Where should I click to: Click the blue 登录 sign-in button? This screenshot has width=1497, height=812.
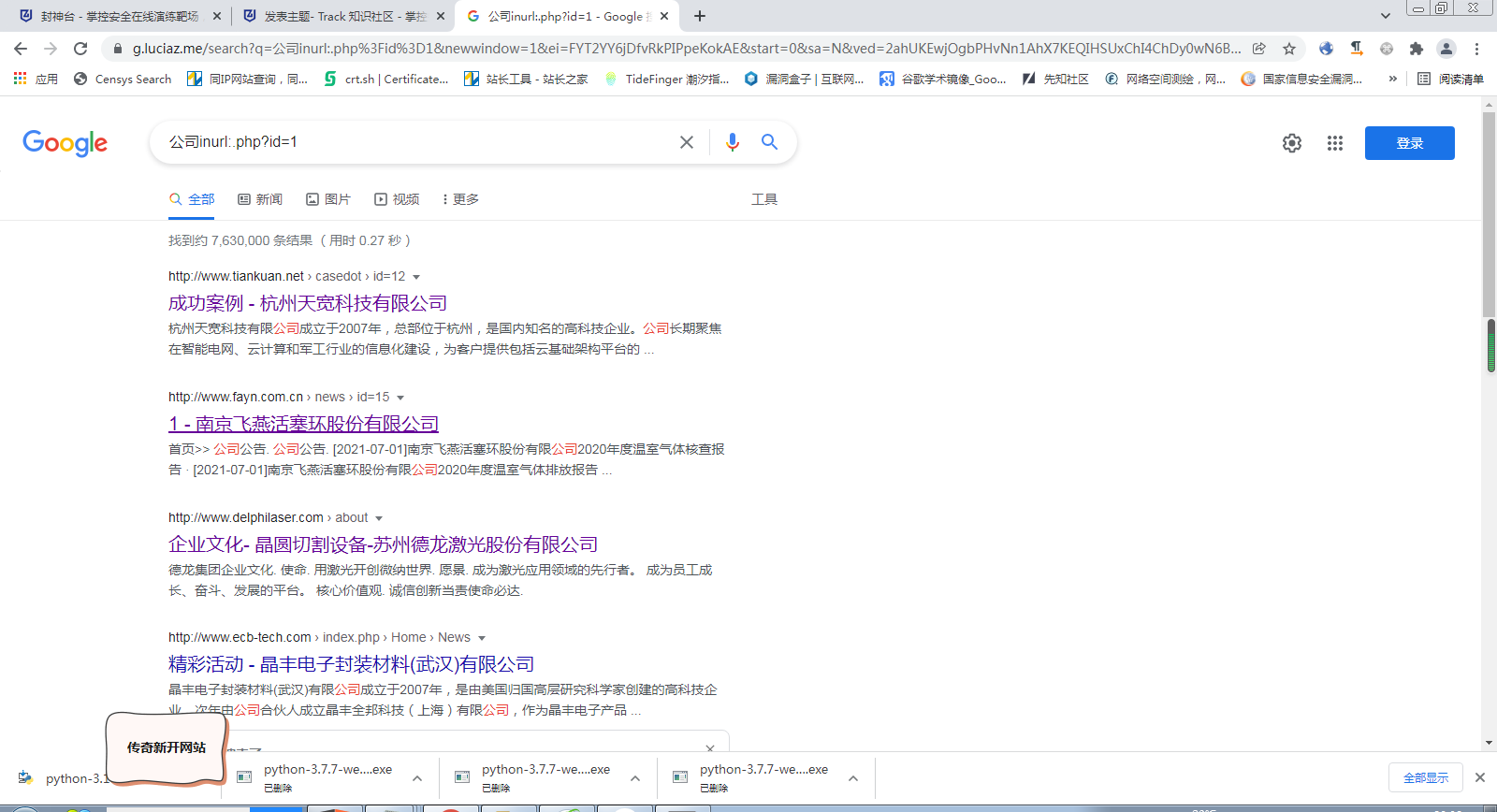click(1409, 143)
